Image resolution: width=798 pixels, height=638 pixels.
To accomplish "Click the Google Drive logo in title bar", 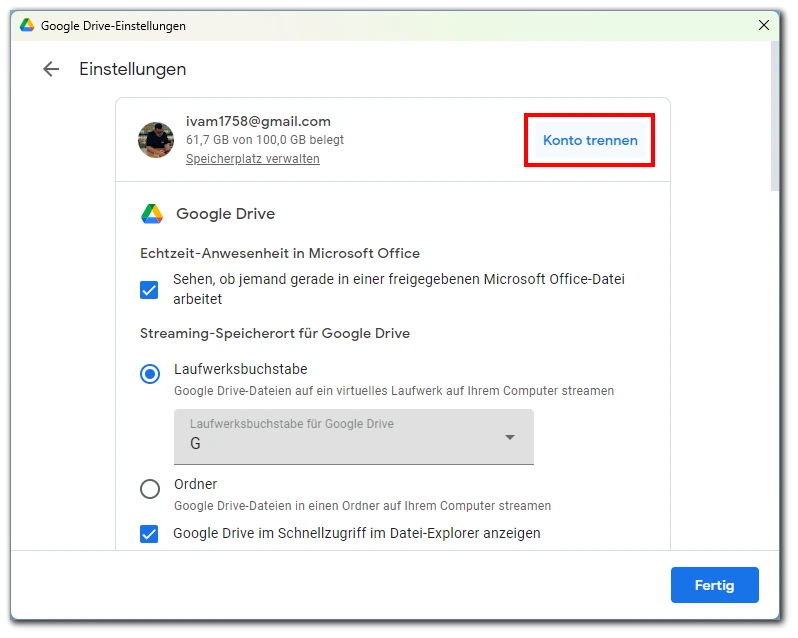I will (26, 25).
